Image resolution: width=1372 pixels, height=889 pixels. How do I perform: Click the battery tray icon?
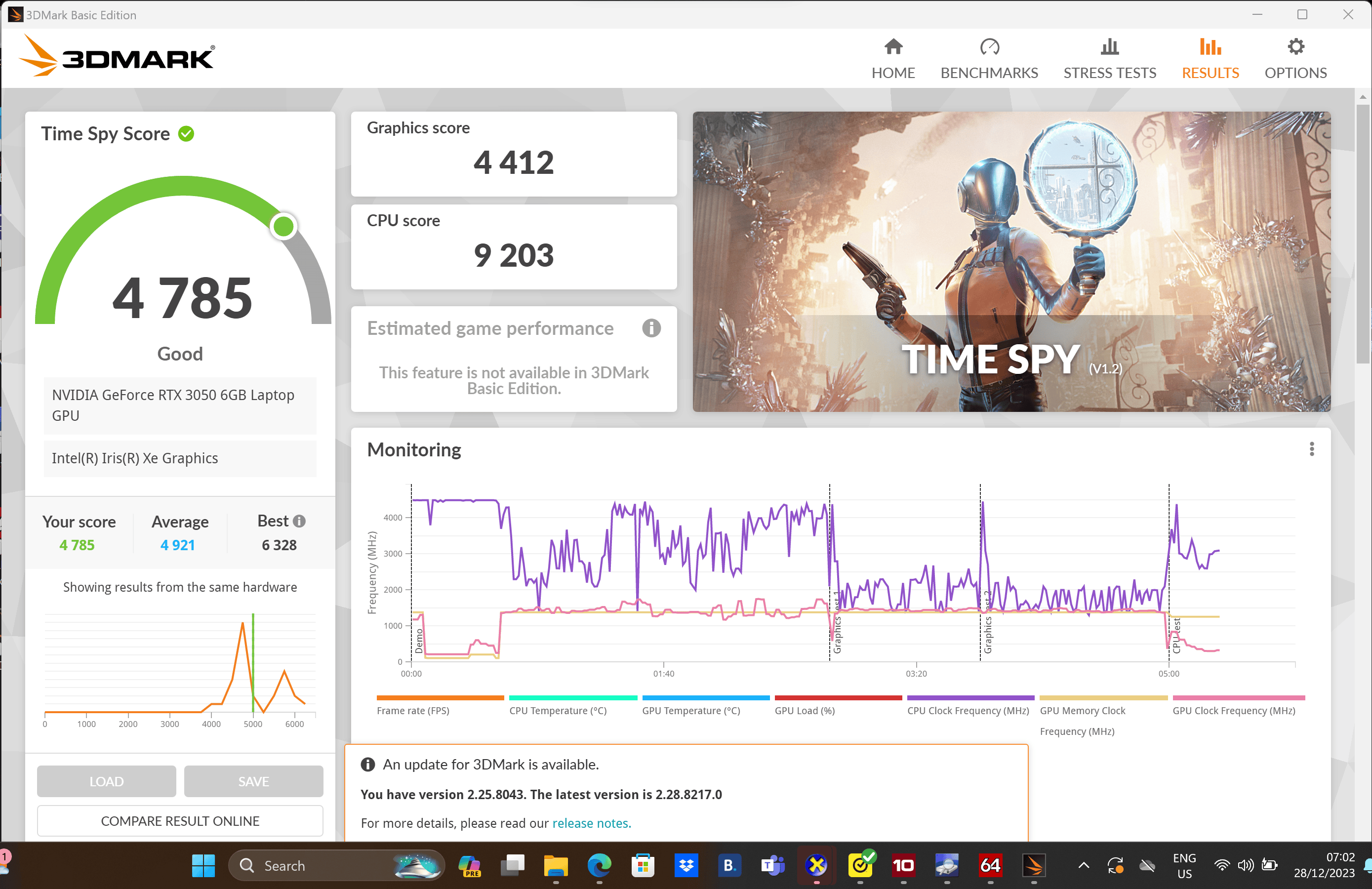pyautogui.click(x=1269, y=865)
